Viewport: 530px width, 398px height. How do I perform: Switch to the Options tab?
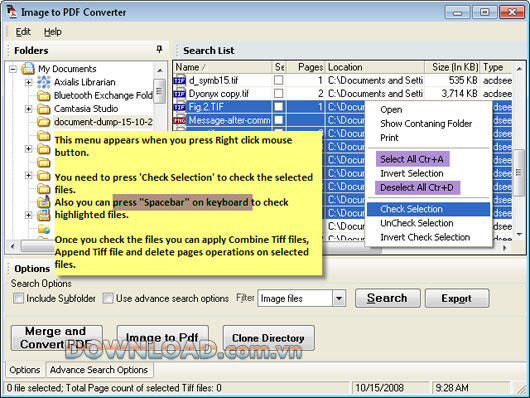click(x=25, y=370)
